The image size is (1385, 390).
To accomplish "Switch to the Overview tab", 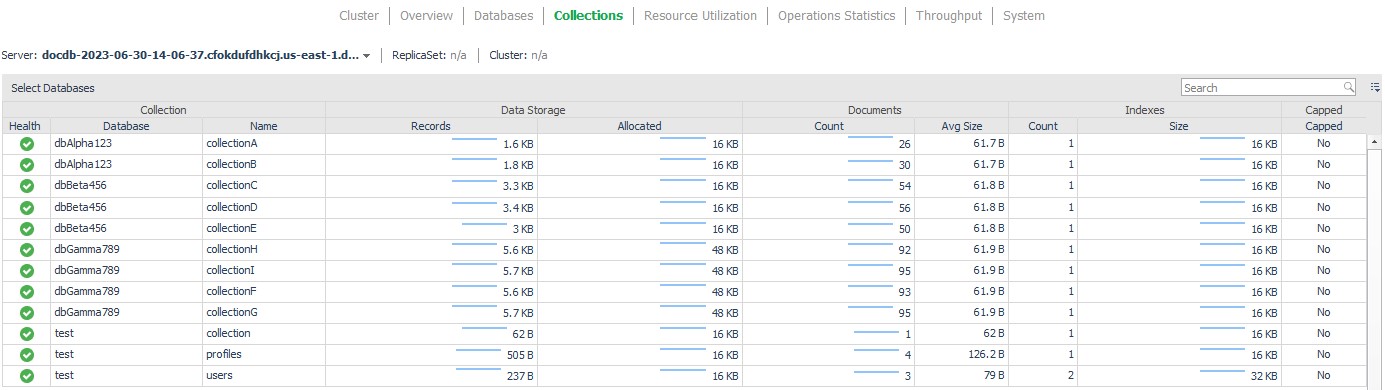I will click(x=426, y=16).
